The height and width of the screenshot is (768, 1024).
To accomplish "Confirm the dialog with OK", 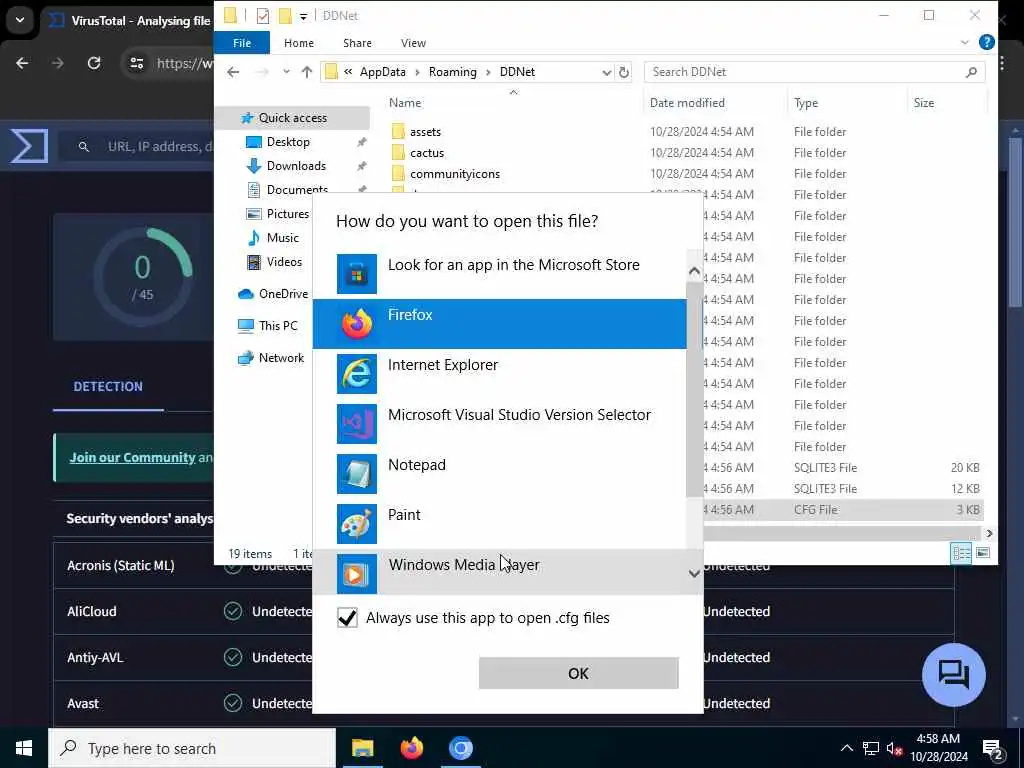I will click(x=579, y=673).
